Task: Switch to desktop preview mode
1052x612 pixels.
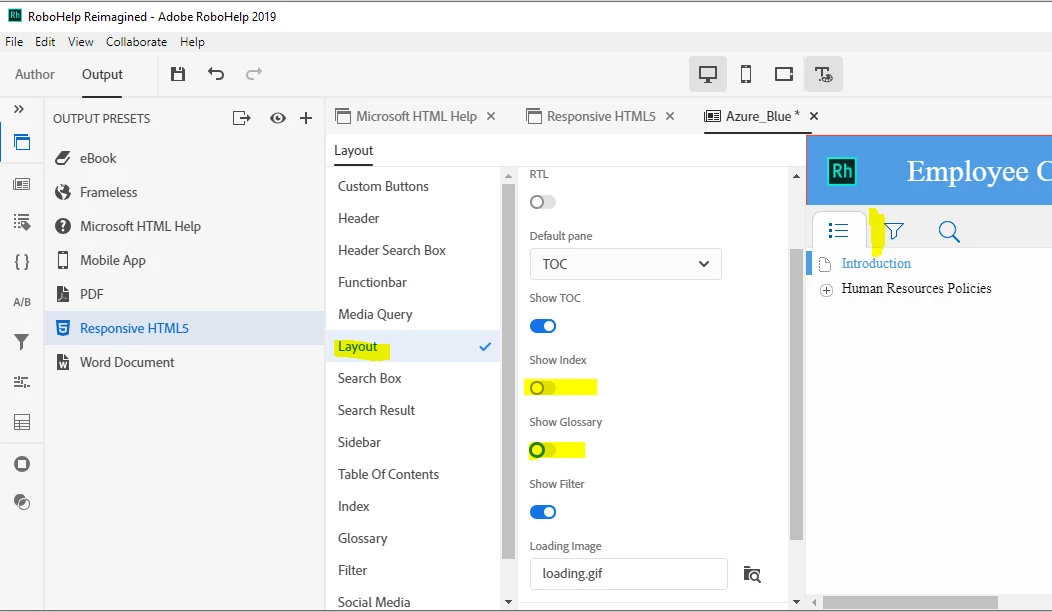Action: (x=708, y=74)
